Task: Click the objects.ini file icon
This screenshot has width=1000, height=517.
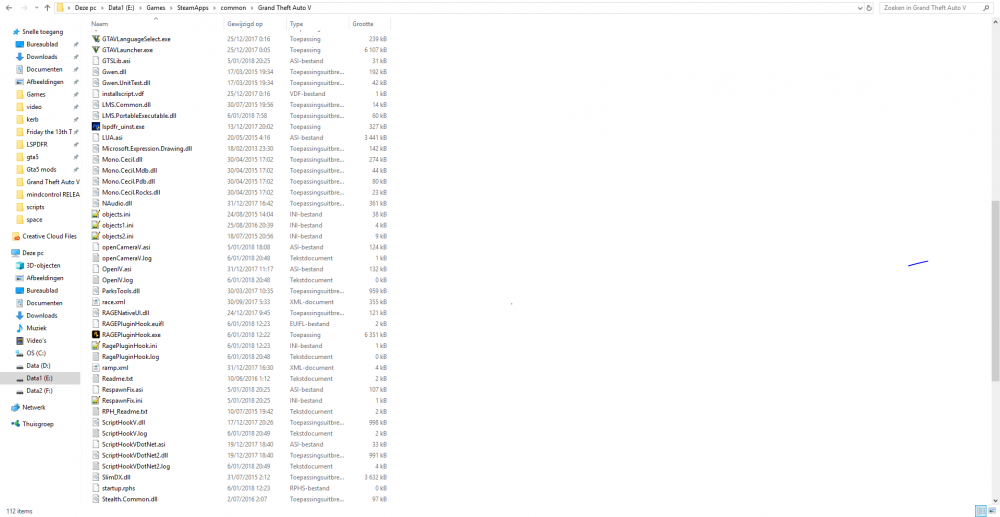Action: [96, 214]
